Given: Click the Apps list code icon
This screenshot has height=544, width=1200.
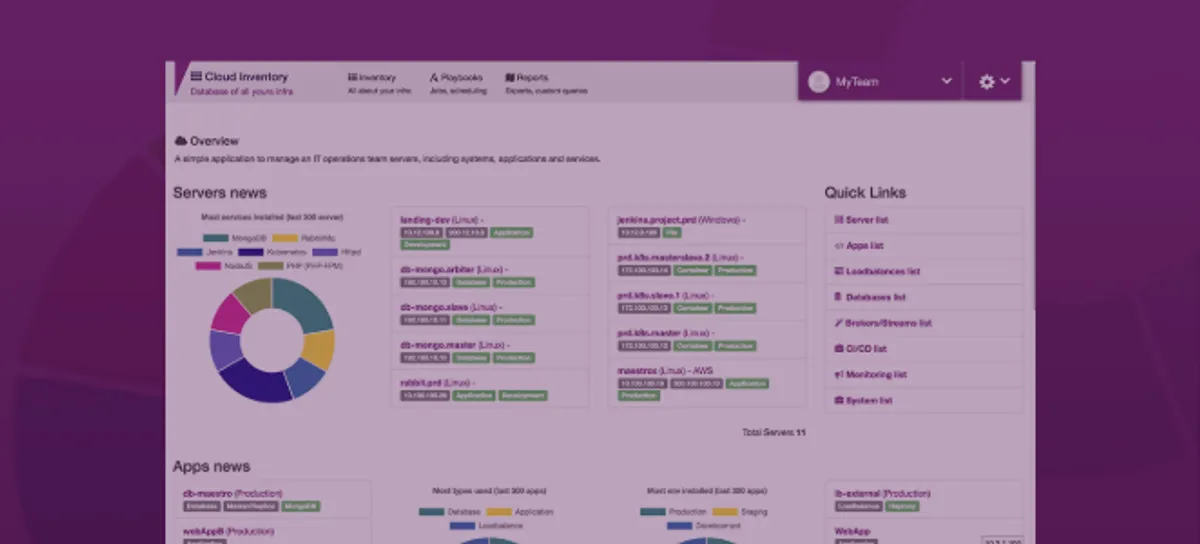Looking at the screenshot, I should tap(838, 246).
